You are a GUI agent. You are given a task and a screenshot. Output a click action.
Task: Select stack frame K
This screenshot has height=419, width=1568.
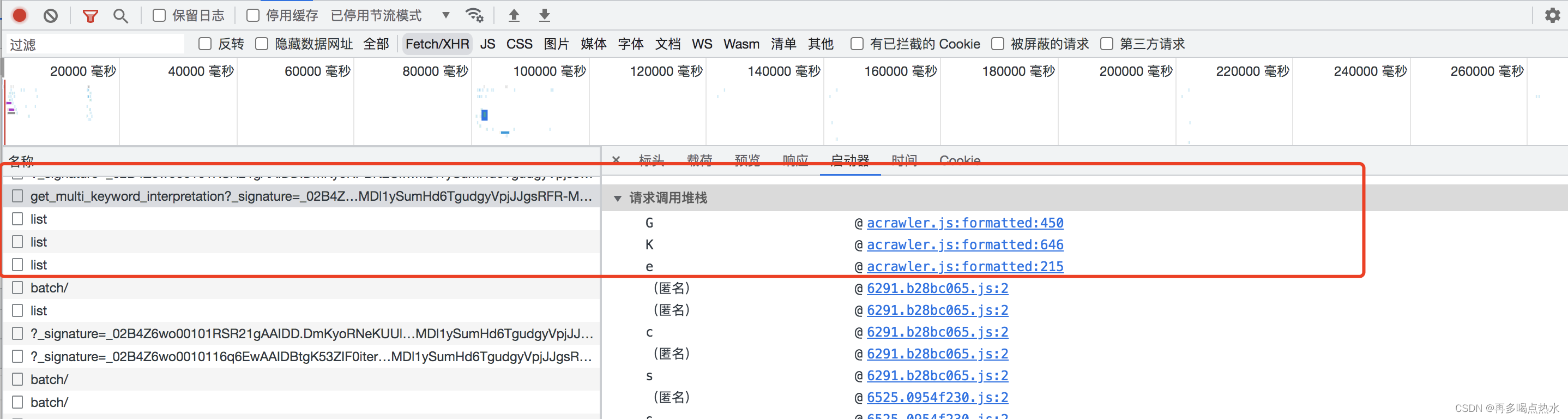(x=649, y=245)
